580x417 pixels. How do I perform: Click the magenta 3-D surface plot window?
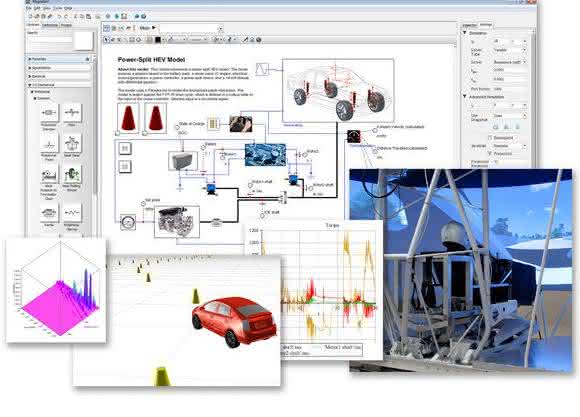pos(56,290)
